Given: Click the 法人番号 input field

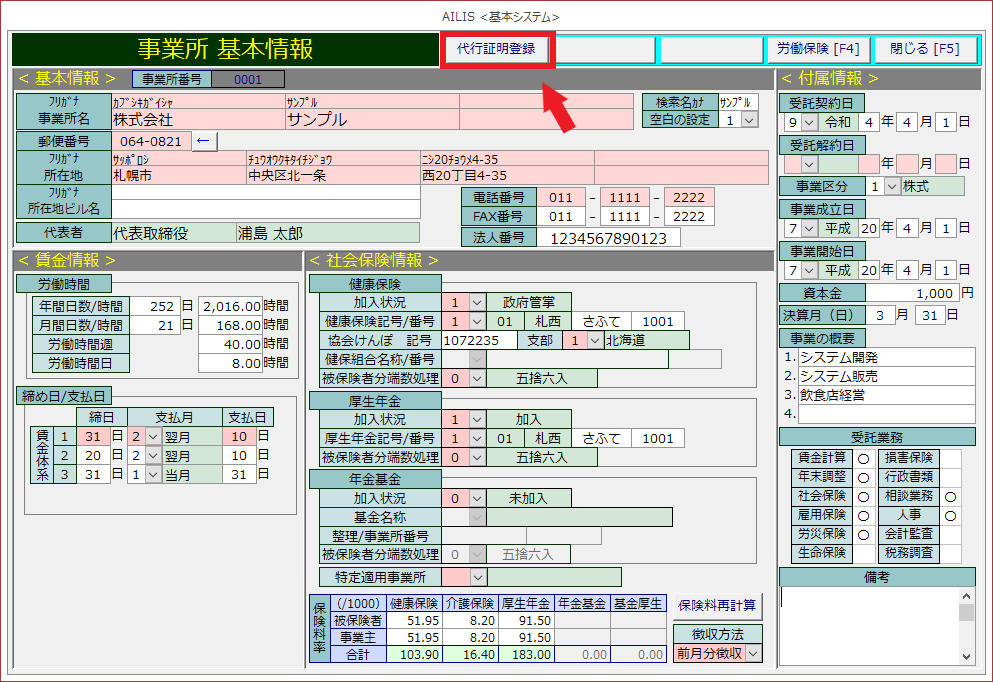Looking at the screenshot, I should click(x=608, y=238).
